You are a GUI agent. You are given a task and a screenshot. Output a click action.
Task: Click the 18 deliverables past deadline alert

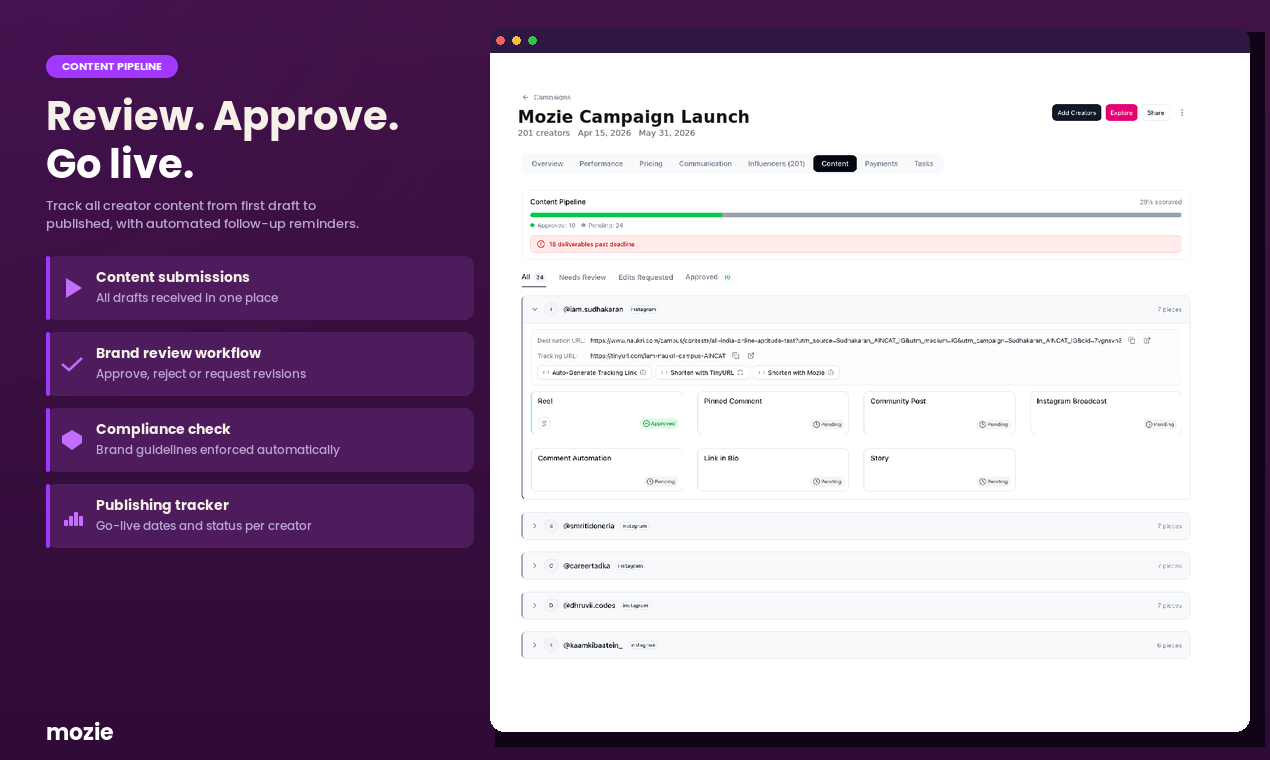855,244
